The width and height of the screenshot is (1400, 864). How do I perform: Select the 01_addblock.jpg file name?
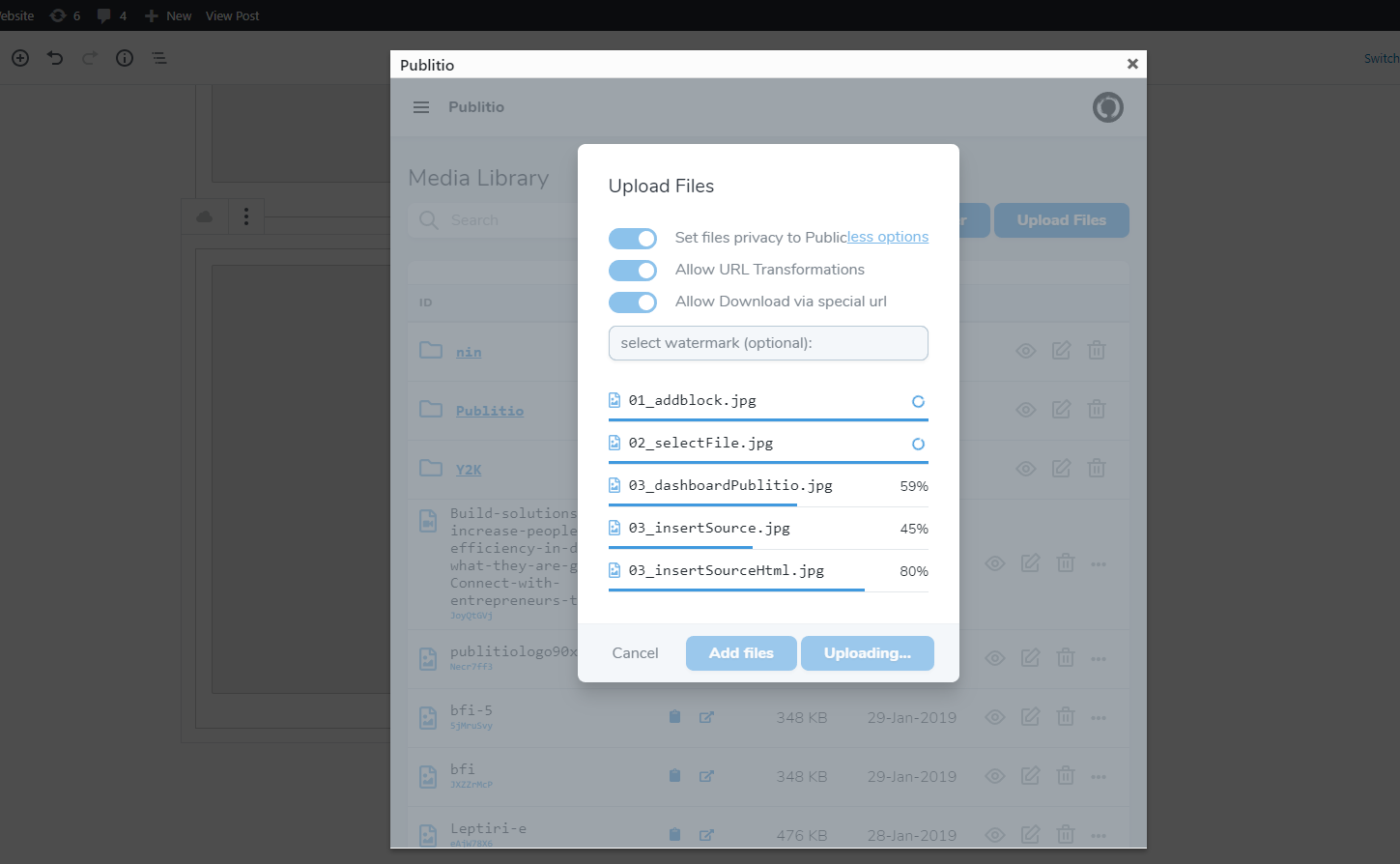coord(693,400)
